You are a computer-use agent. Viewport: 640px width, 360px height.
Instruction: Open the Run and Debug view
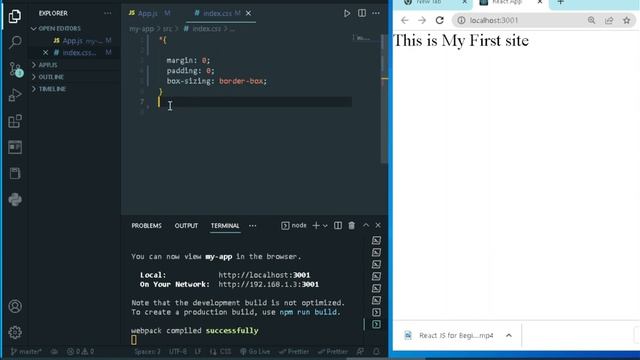pyautogui.click(x=15, y=95)
